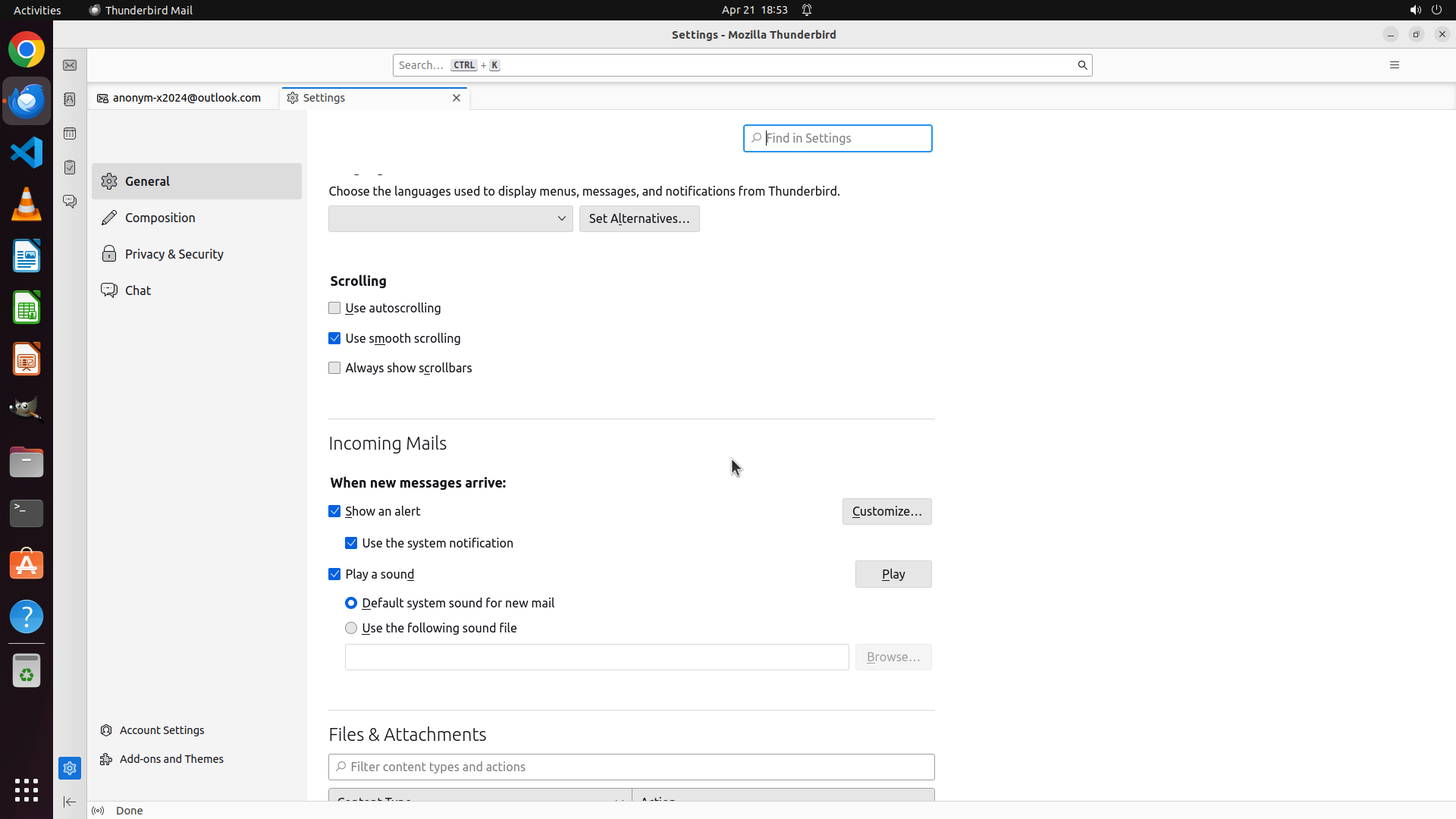Open the Chat space icon in sidebar
1456x819 pixels.
[x=70, y=202]
